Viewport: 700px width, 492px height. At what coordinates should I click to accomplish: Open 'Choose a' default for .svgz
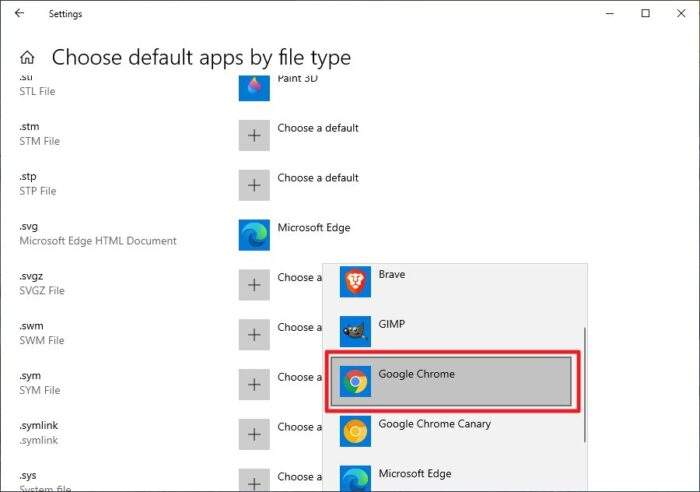pyautogui.click(x=300, y=278)
